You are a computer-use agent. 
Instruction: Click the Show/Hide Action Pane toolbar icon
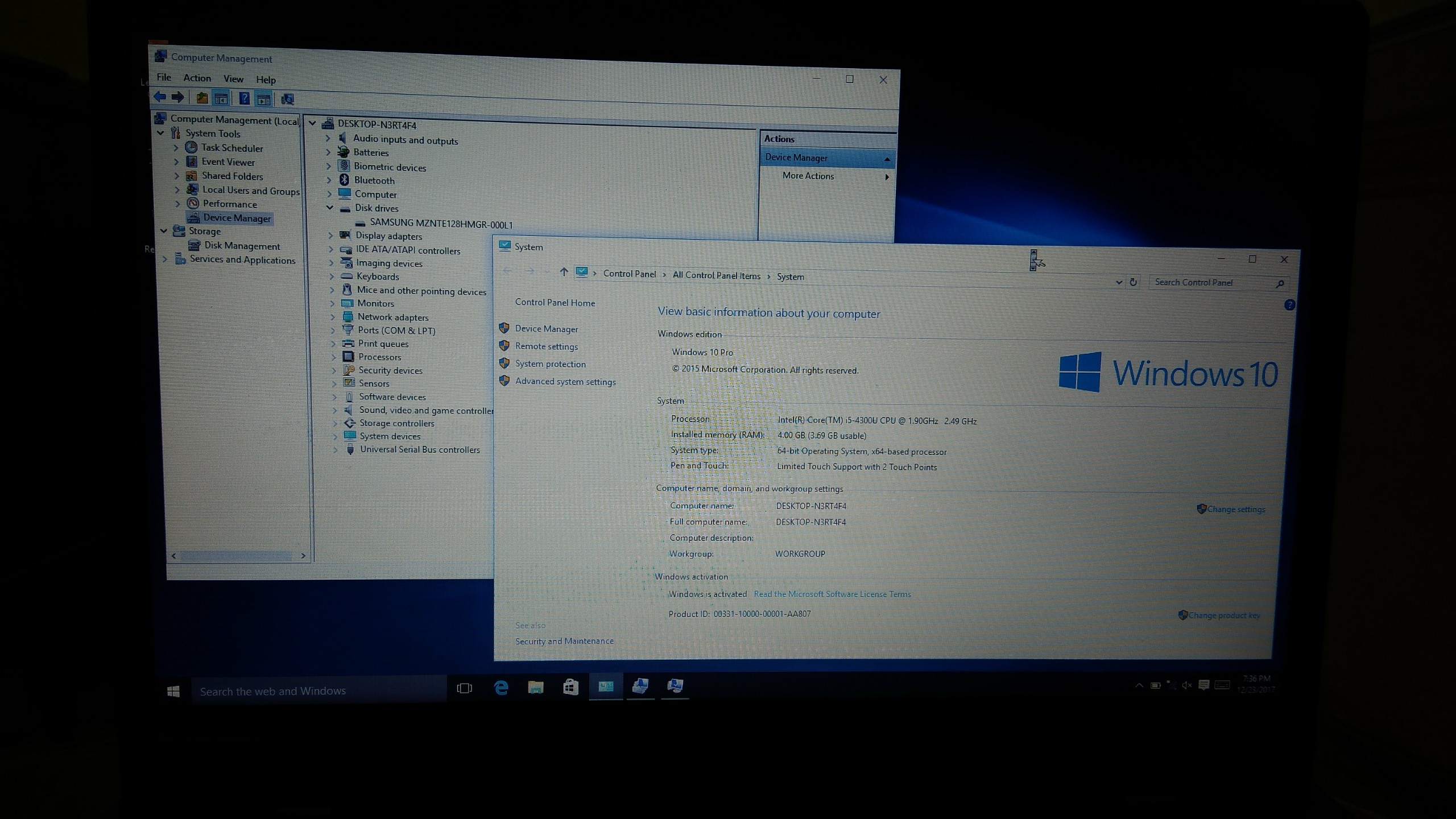(x=263, y=100)
